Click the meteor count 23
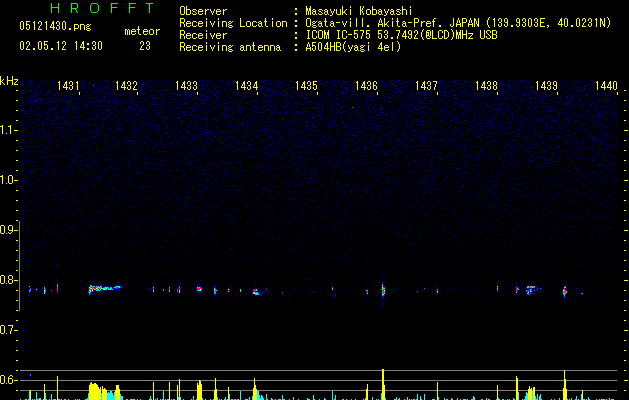This screenshot has height=400, width=629. click(x=145, y=46)
